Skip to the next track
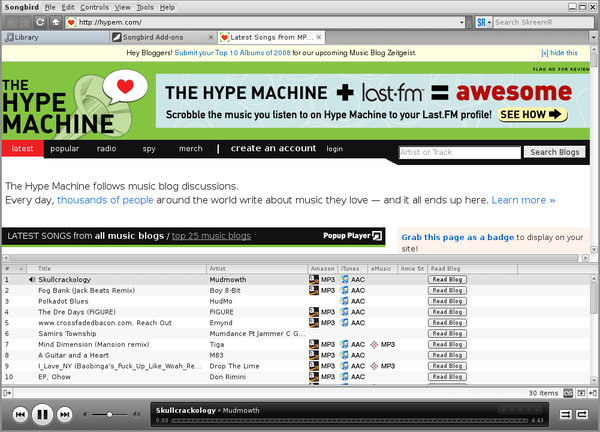This screenshot has height=432, width=600. (x=65, y=414)
